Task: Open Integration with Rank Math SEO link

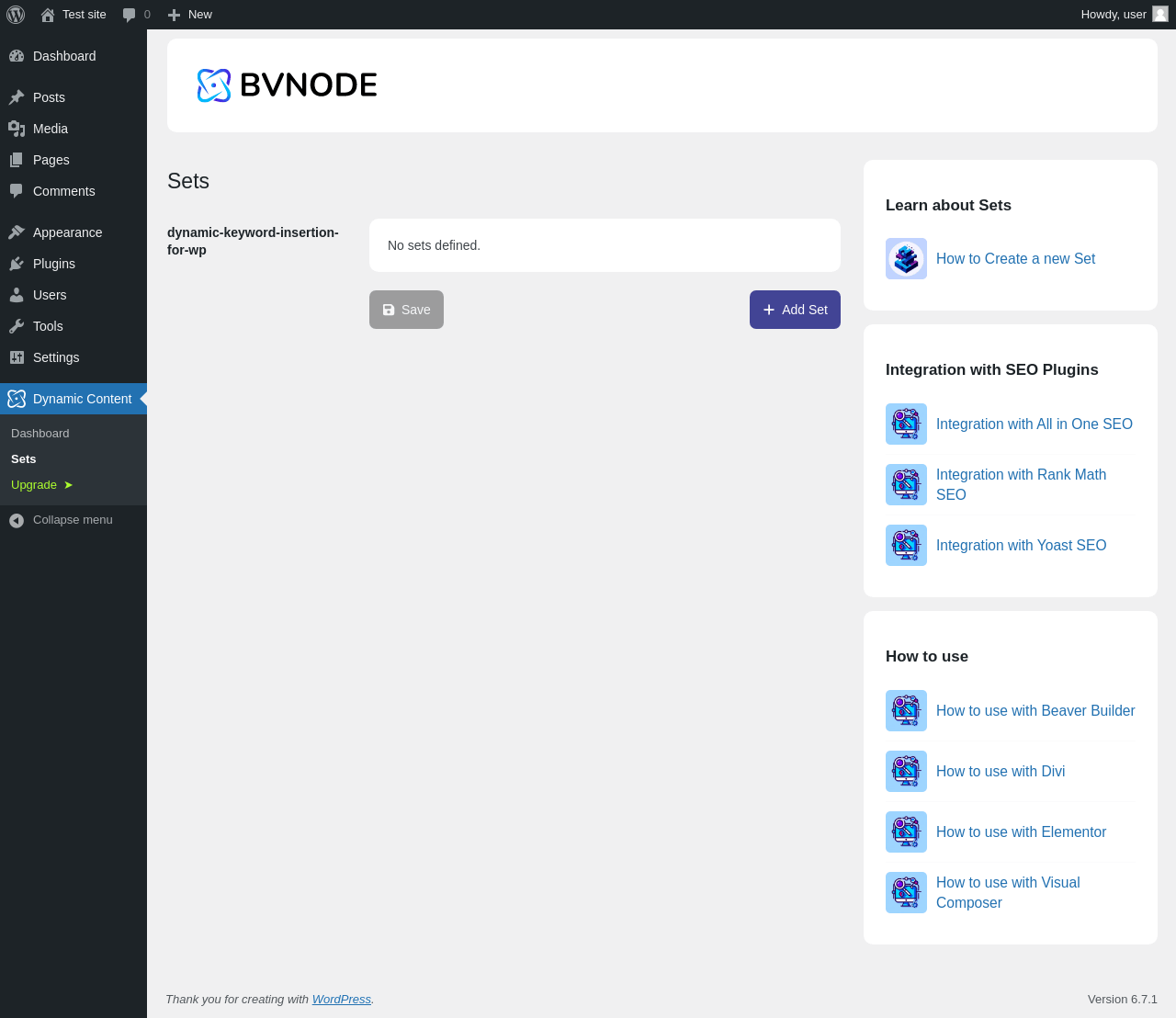Action: click(1022, 484)
